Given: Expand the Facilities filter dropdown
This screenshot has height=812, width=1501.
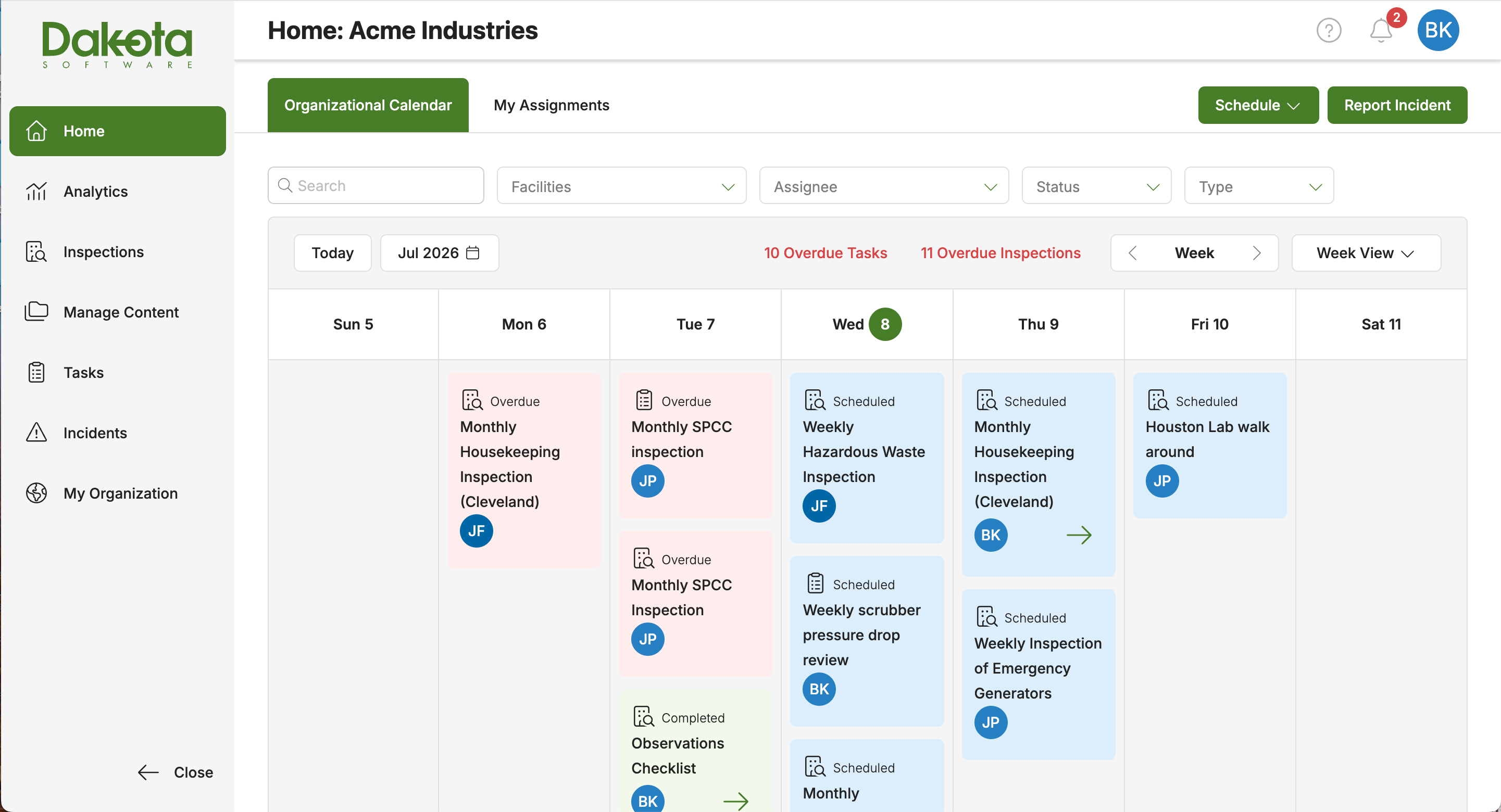Looking at the screenshot, I should (621, 186).
